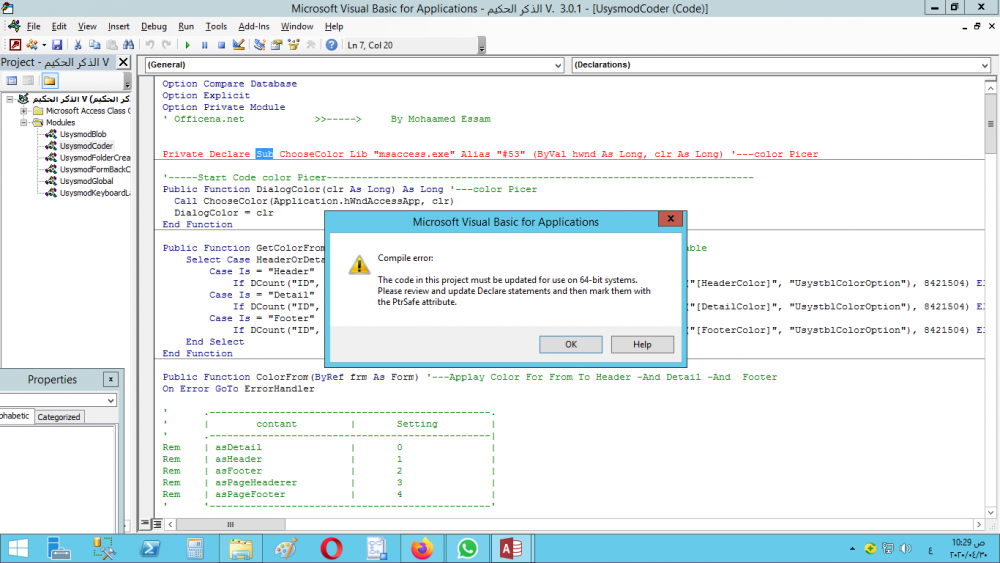Screen dimensions: 1000x563
Task: Click Microsoft Access taskbar icon
Action: coord(511,548)
